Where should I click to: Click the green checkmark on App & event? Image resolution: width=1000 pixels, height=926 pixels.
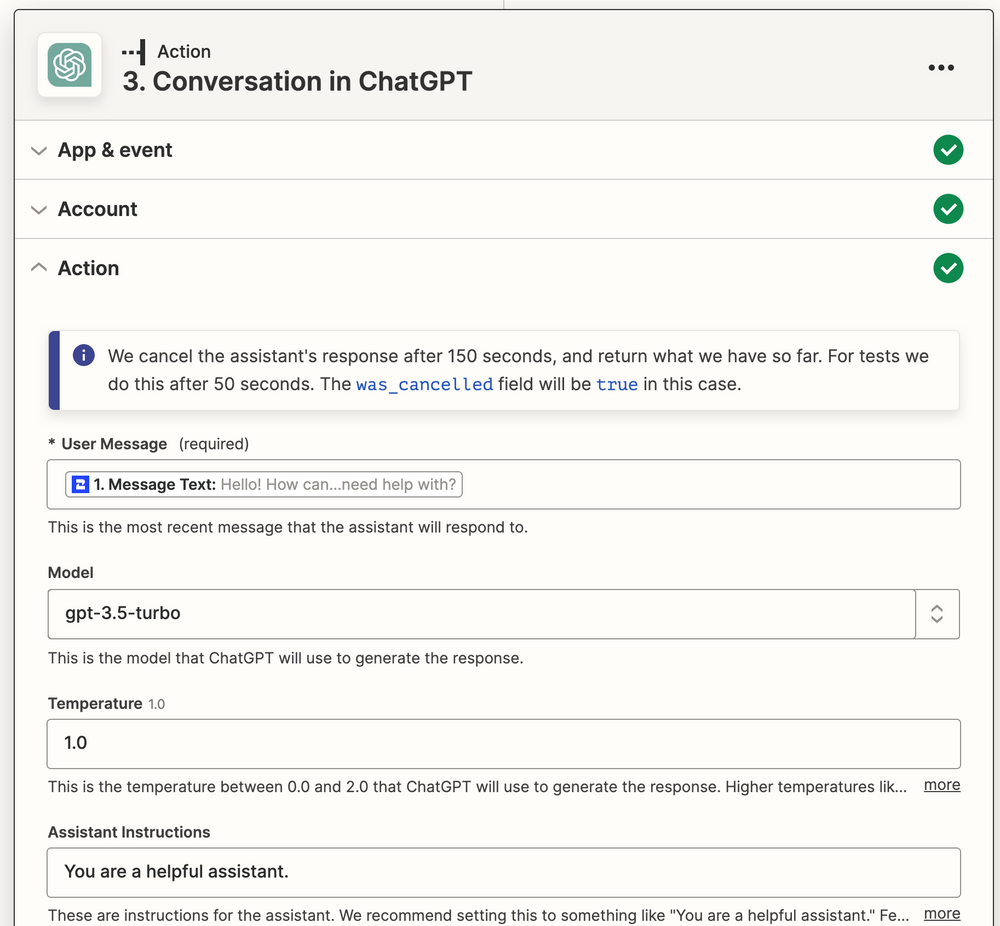click(947, 150)
